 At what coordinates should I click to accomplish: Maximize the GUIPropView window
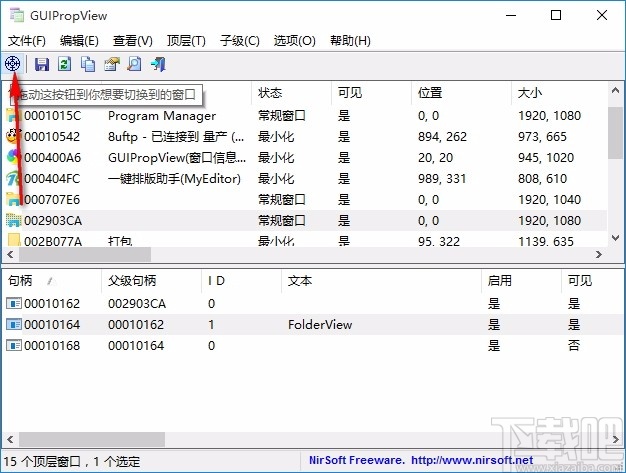556,15
